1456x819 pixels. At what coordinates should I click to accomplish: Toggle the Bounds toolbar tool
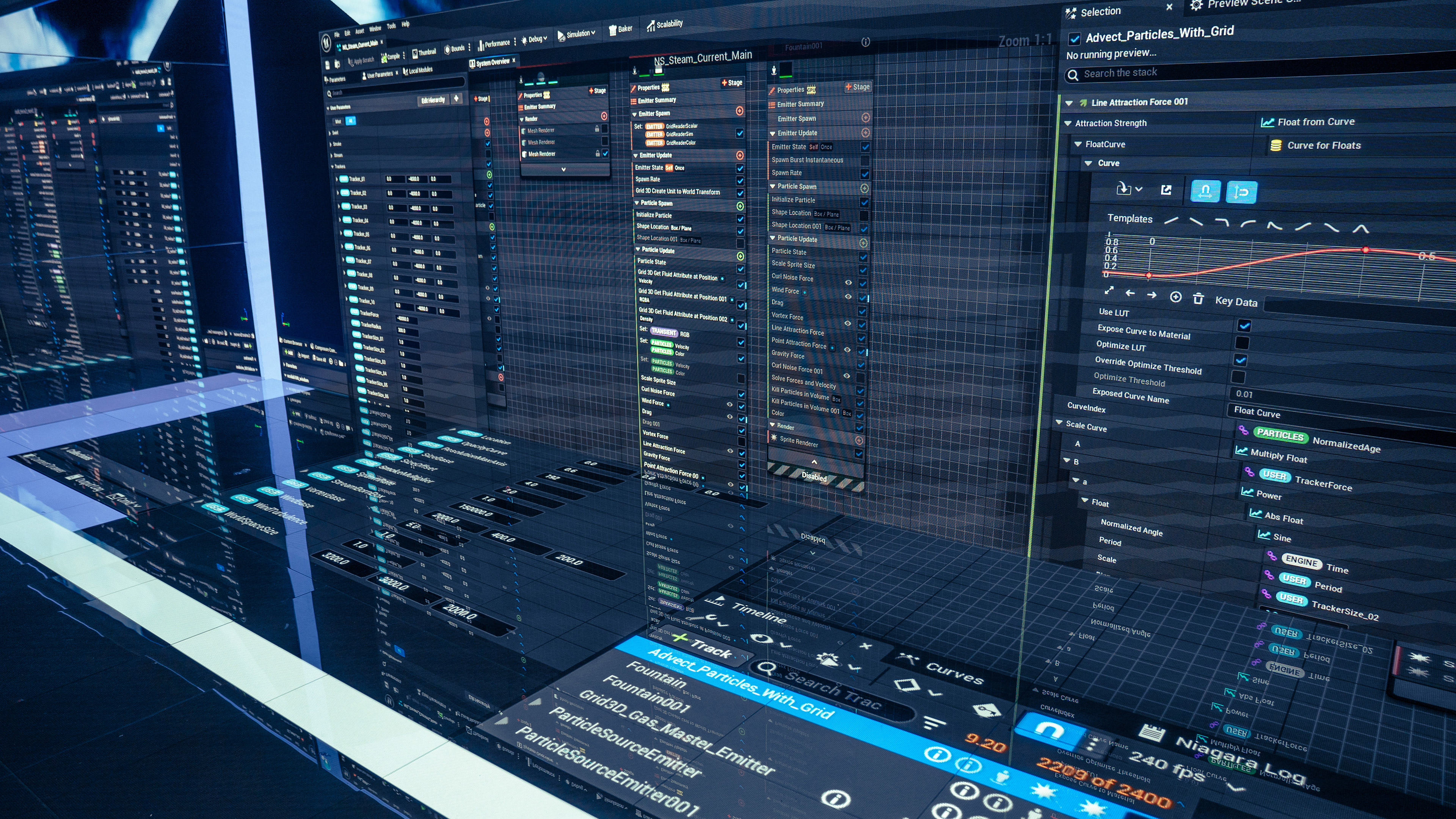455,49
